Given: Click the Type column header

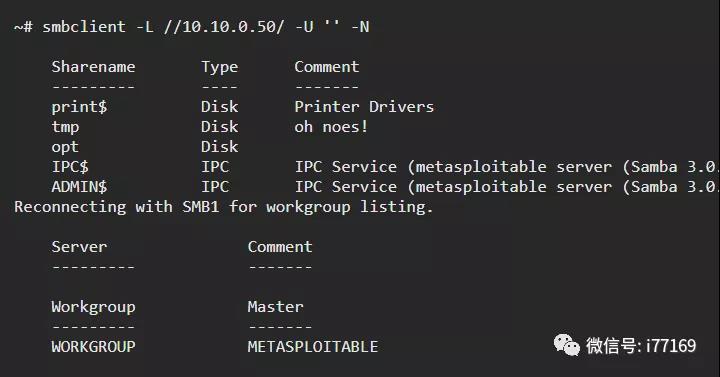Looking at the screenshot, I should point(219,68).
